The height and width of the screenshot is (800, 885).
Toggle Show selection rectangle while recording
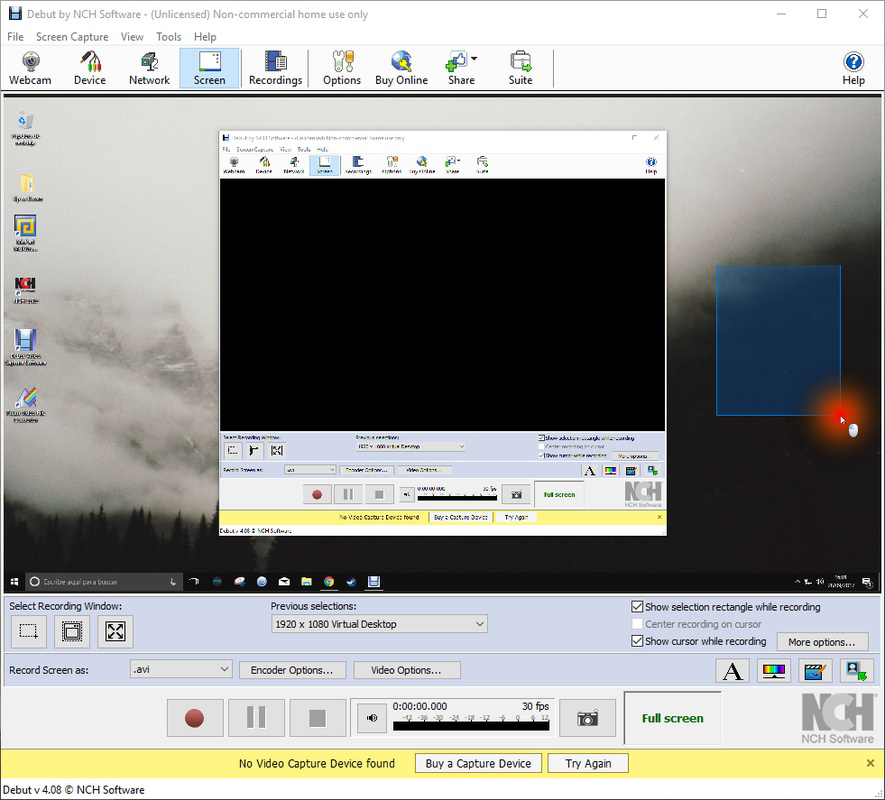637,607
